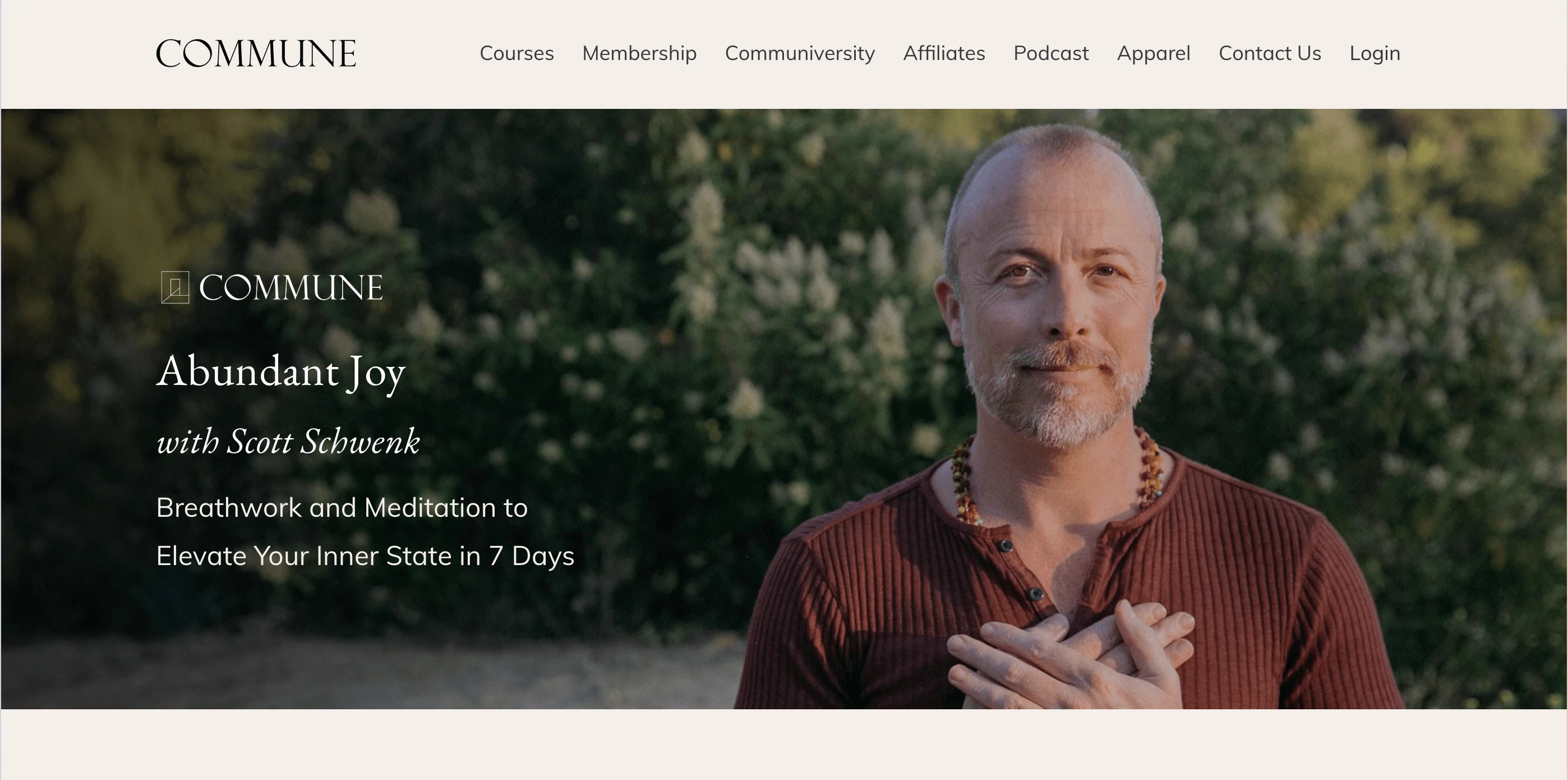Viewport: 1568px width, 780px height.
Task: Open Communiversity from the navigation
Action: [800, 53]
